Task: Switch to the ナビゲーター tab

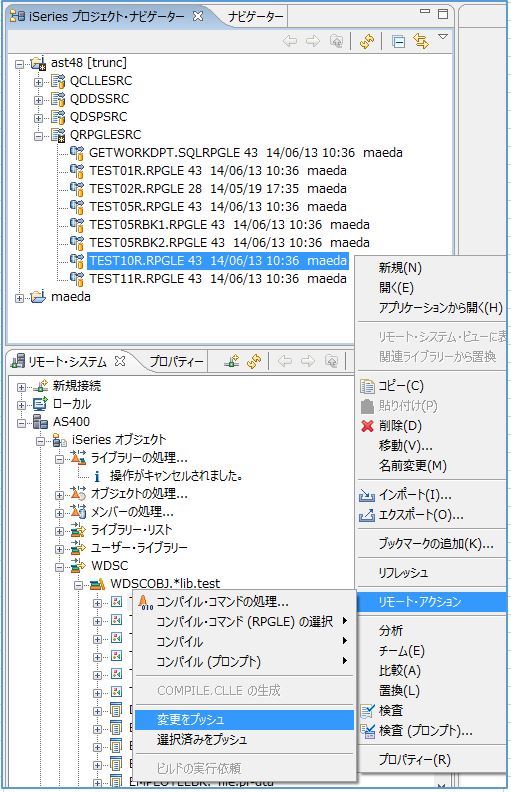Action: [256, 17]
